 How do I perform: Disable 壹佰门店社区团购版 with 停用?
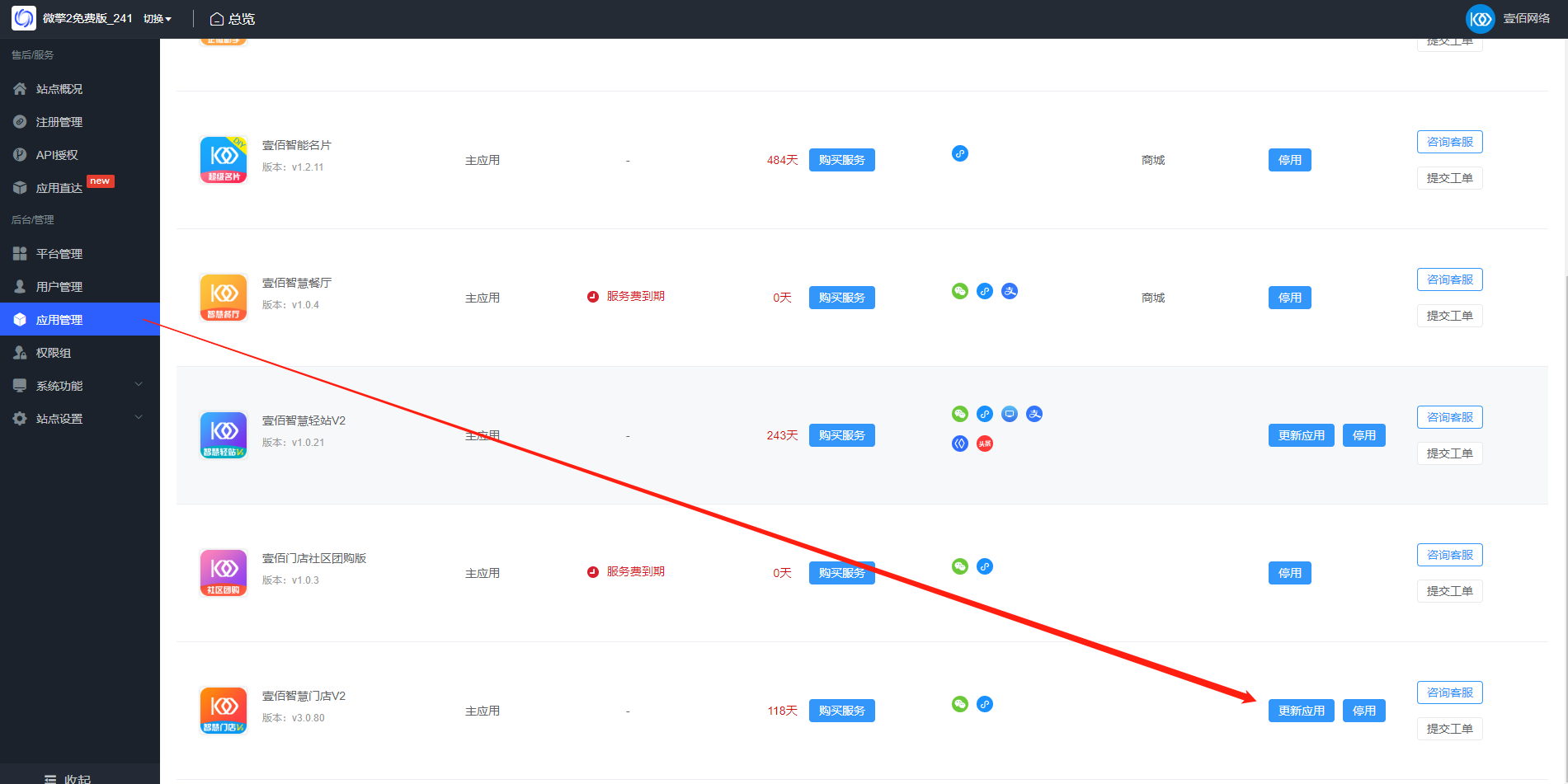pos(1289,573)
